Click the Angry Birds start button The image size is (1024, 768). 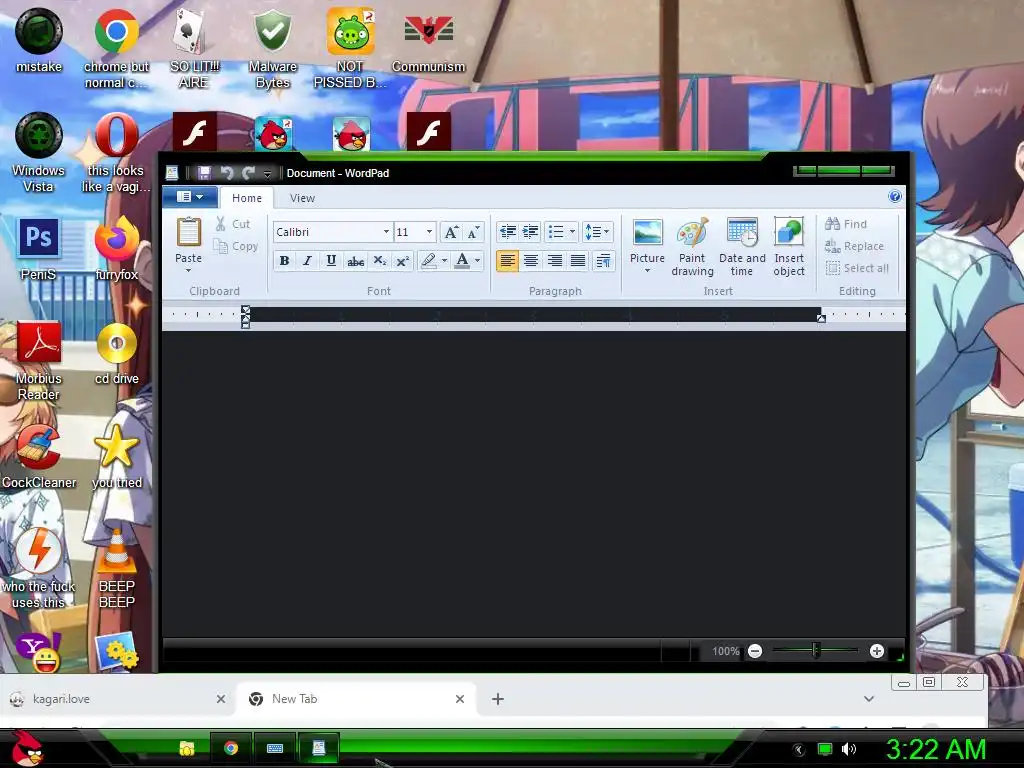coord(28,748)
